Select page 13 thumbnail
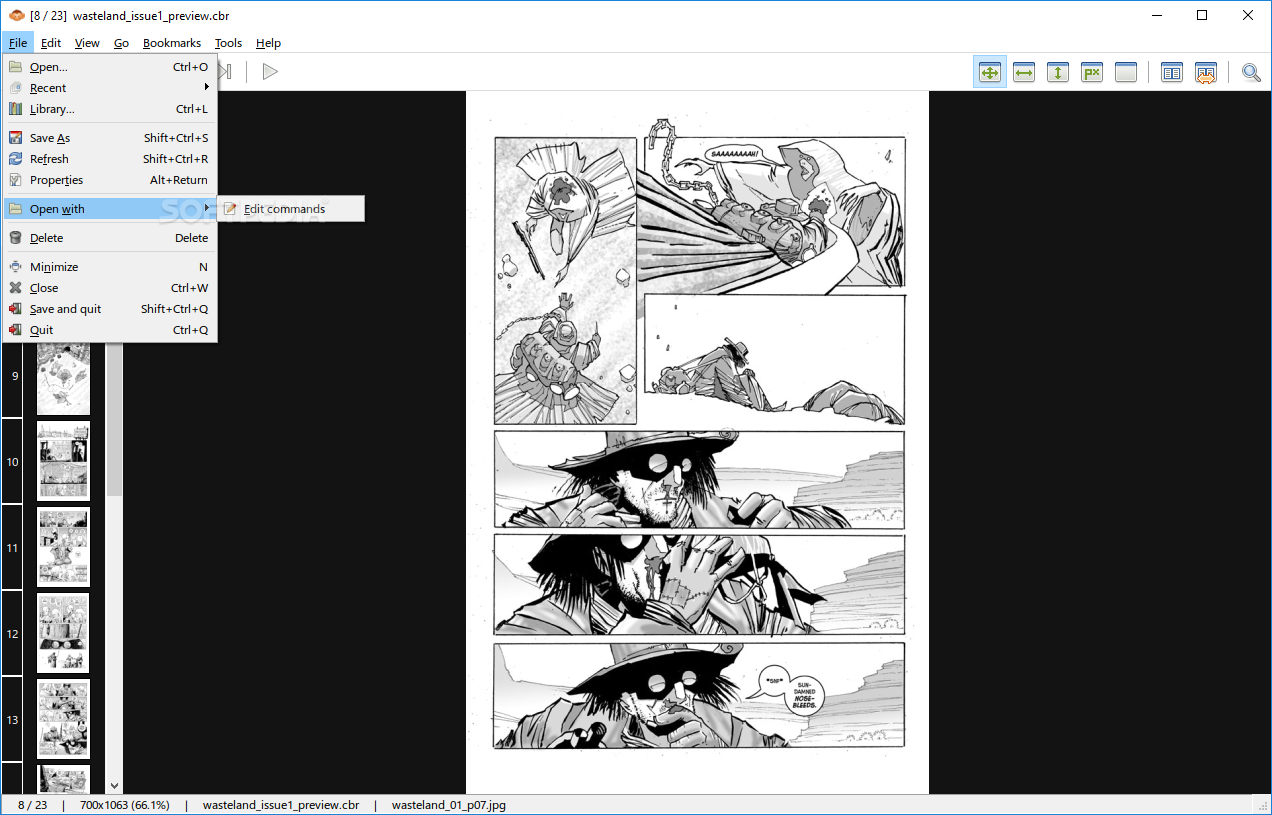 tap(63, 719)
